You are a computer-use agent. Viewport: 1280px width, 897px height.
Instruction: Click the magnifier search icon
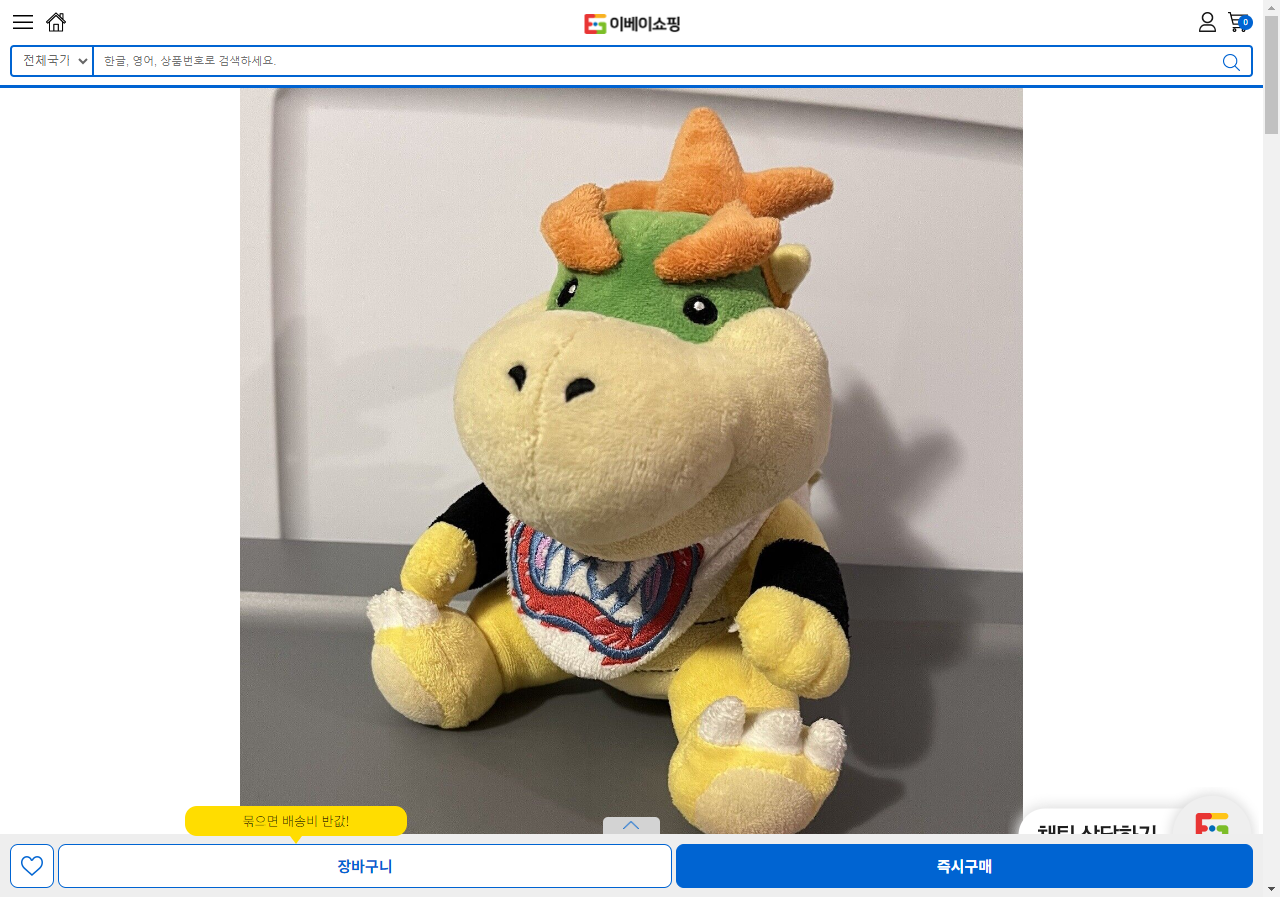(1231, 62)
